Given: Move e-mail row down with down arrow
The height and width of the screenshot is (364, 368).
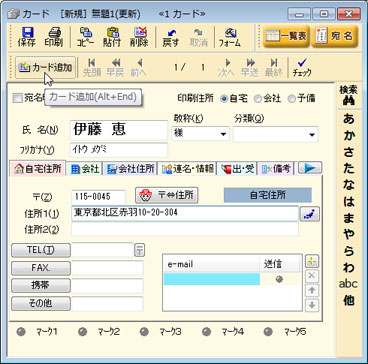Looking at the screenshot, I should click(x=312, y=305).
